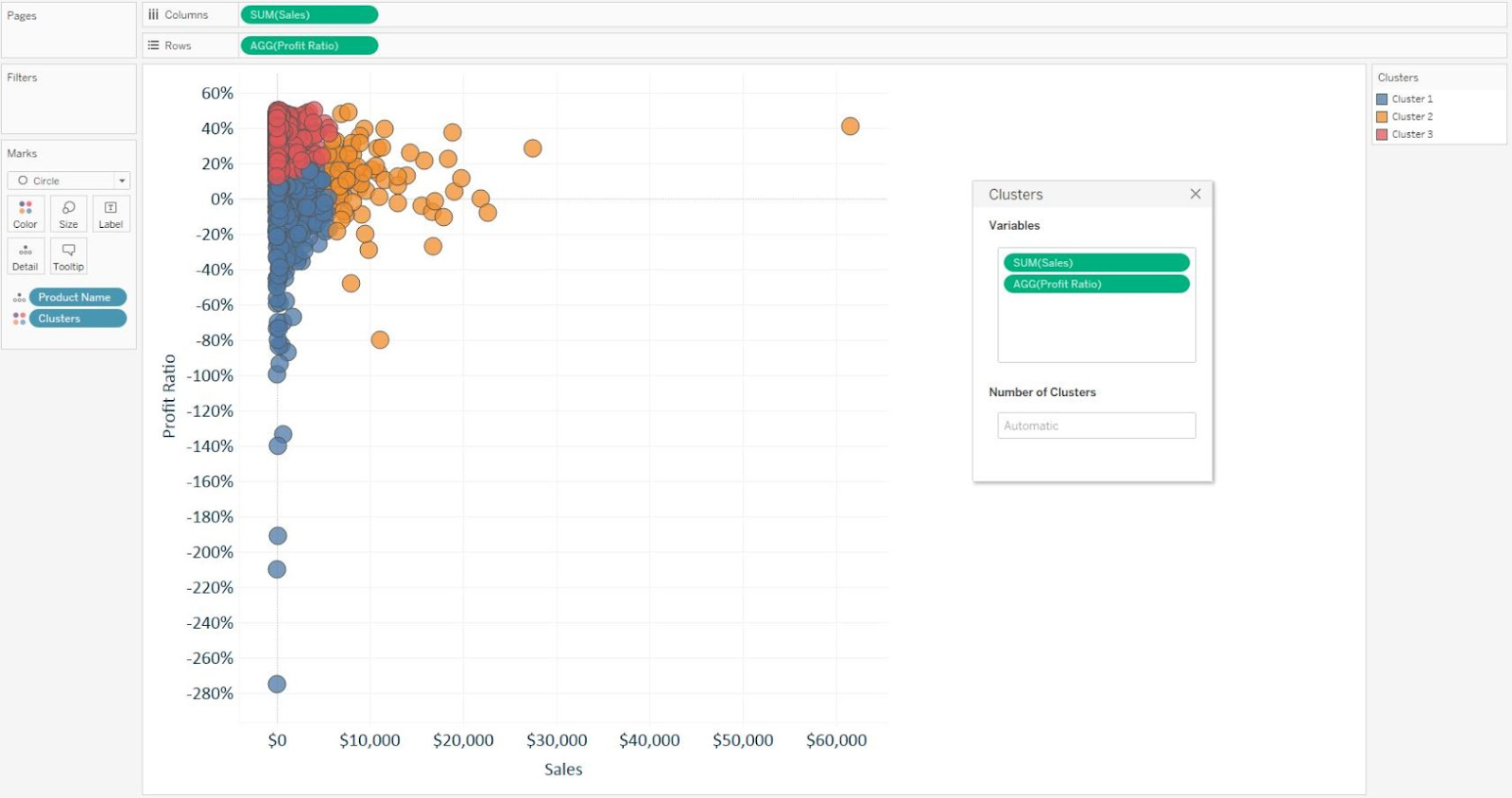Open the Detail marks card
The image size is (1512, 798).
coord(26,255)
